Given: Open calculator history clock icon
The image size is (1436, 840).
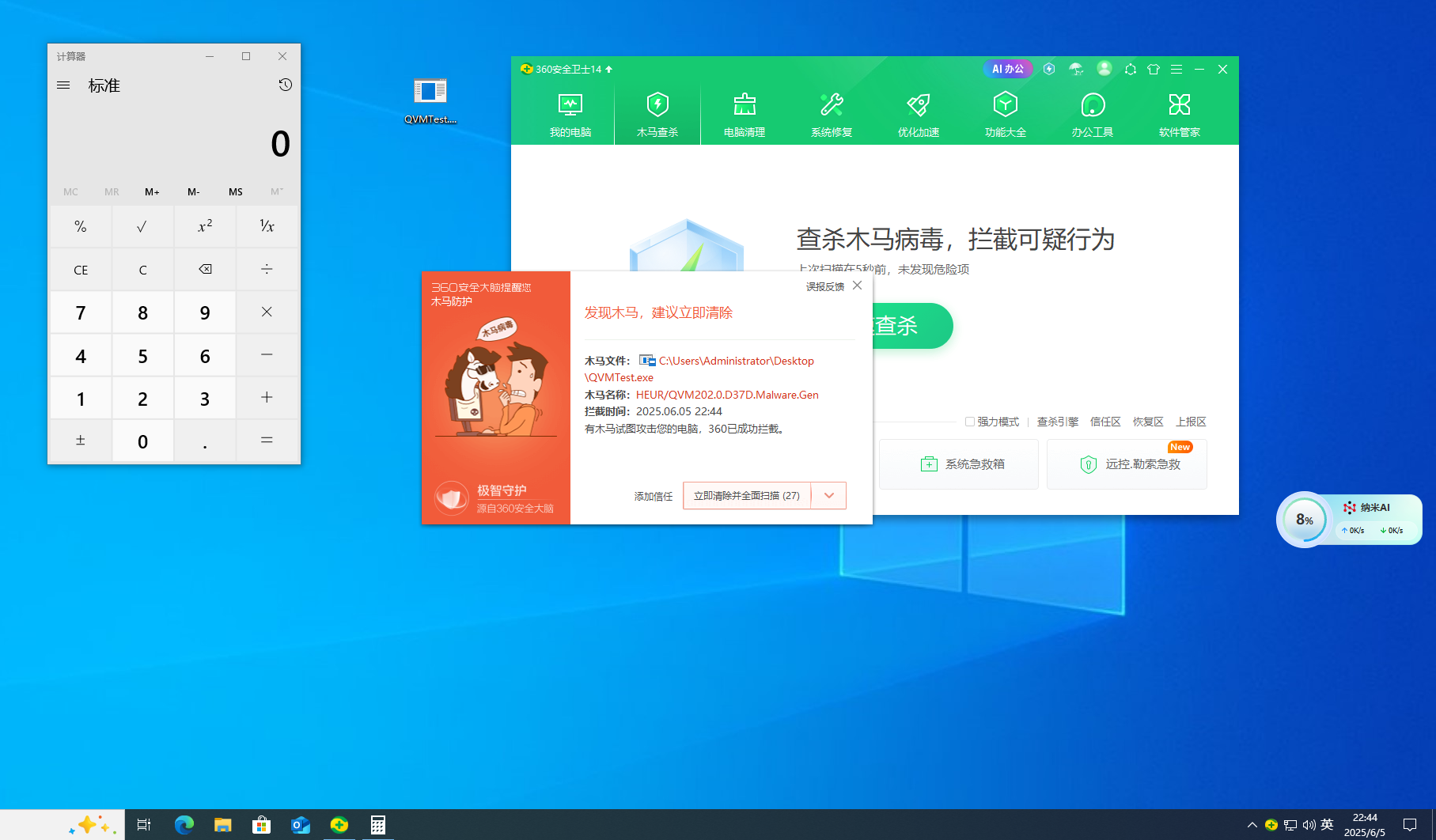Looking at the screenshot, I should point(286,85).
